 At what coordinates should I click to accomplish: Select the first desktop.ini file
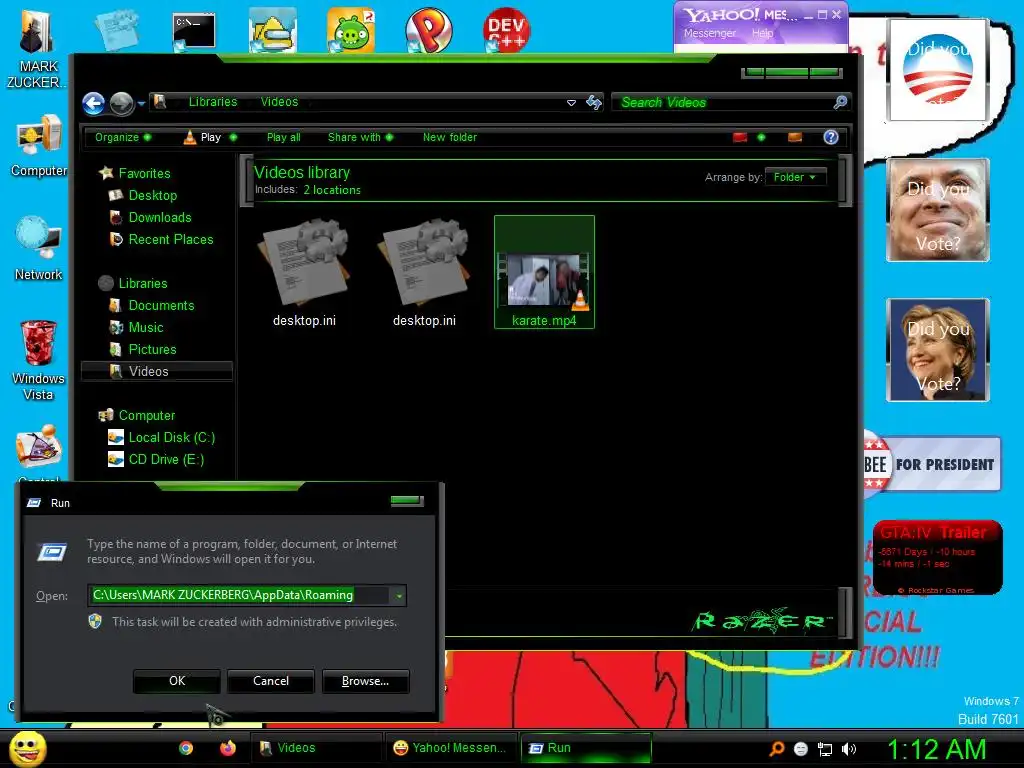(x=304, y=274)
